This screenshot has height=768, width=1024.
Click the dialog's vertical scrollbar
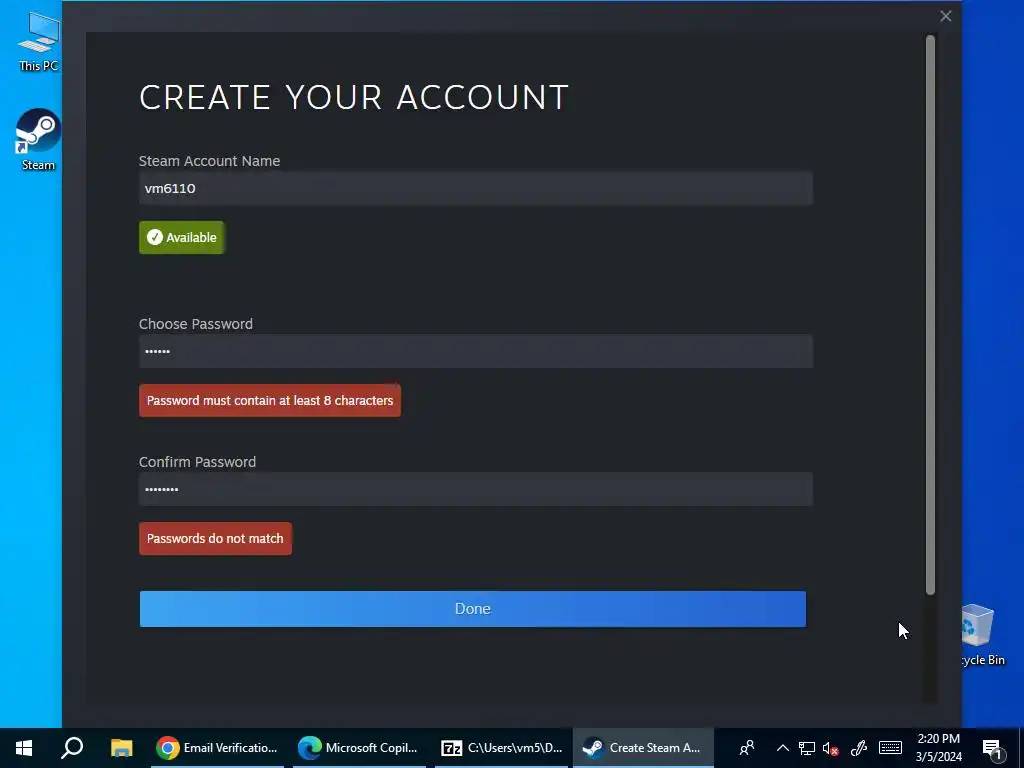click(931, 315)
